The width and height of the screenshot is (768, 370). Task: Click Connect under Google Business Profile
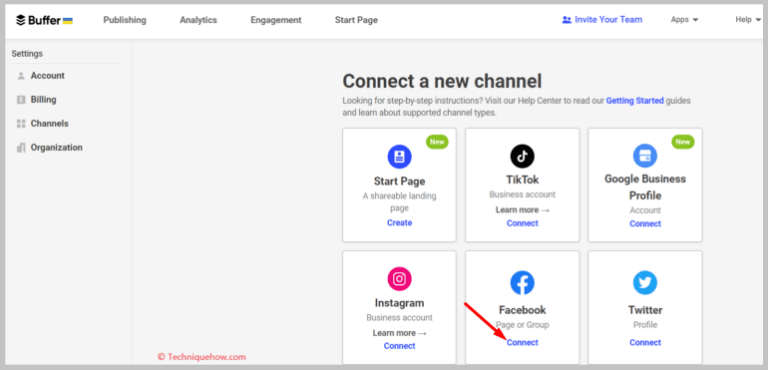[646, 224]
